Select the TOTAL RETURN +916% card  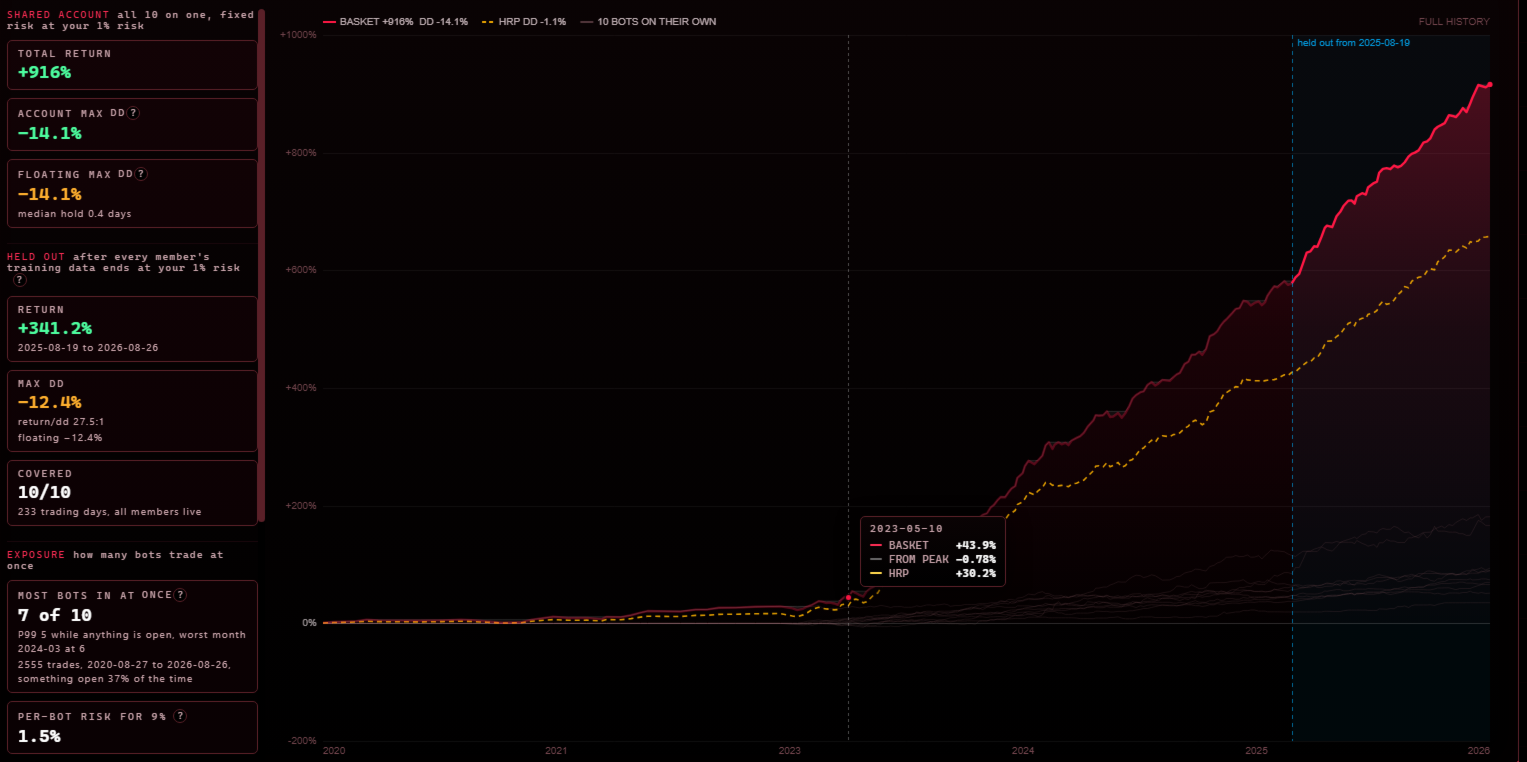(132, 65)
